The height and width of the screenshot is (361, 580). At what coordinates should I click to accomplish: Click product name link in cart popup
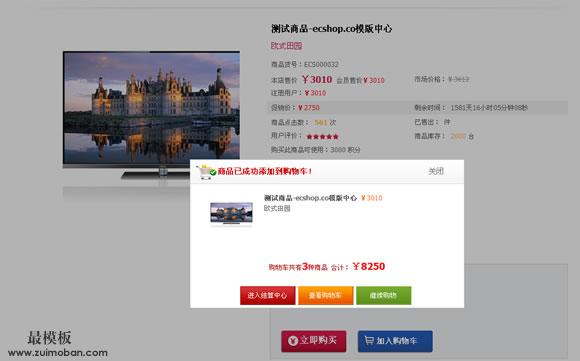pos(310,198)
